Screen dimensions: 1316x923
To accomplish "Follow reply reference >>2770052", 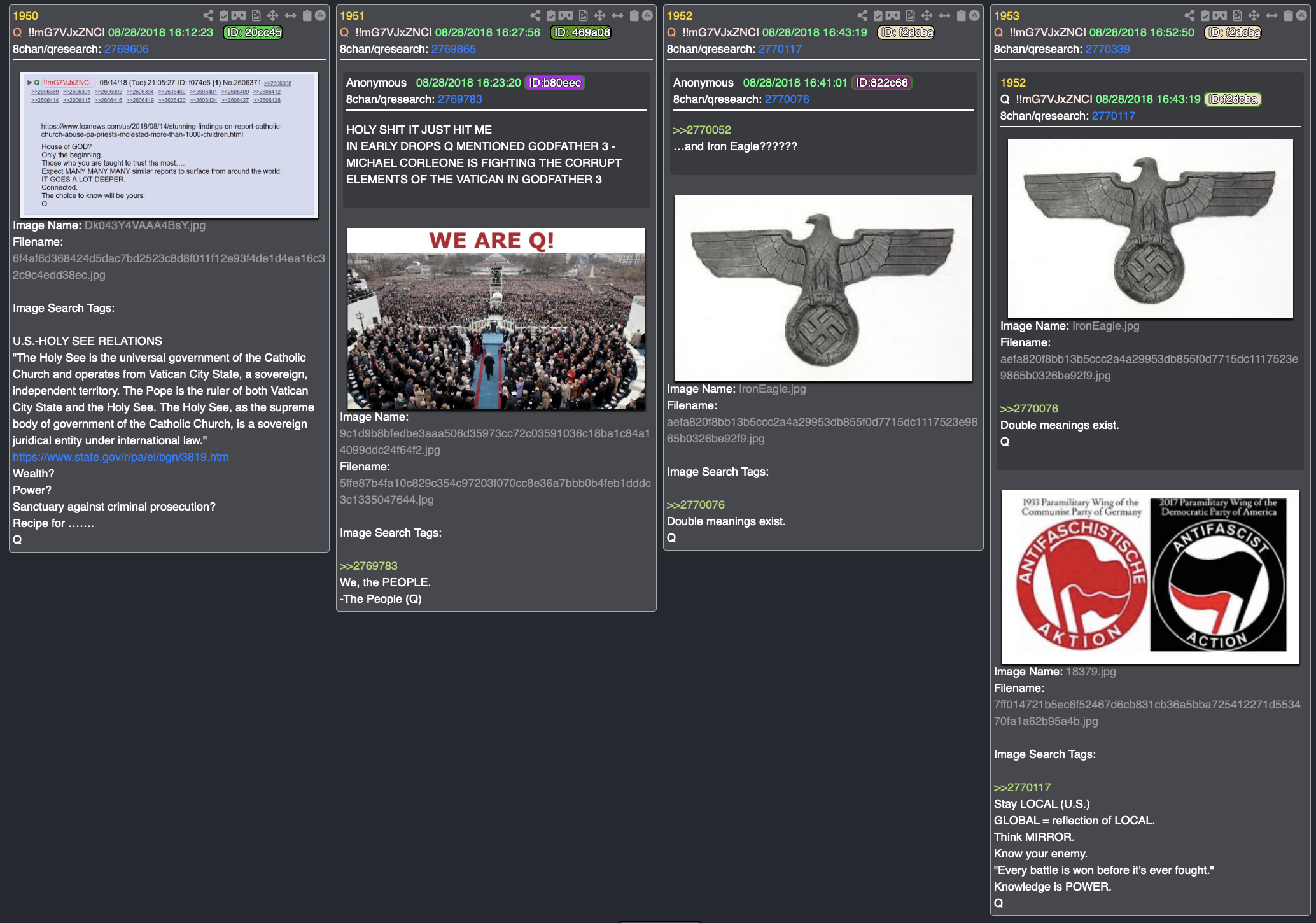I will click(x=702, y=130).
